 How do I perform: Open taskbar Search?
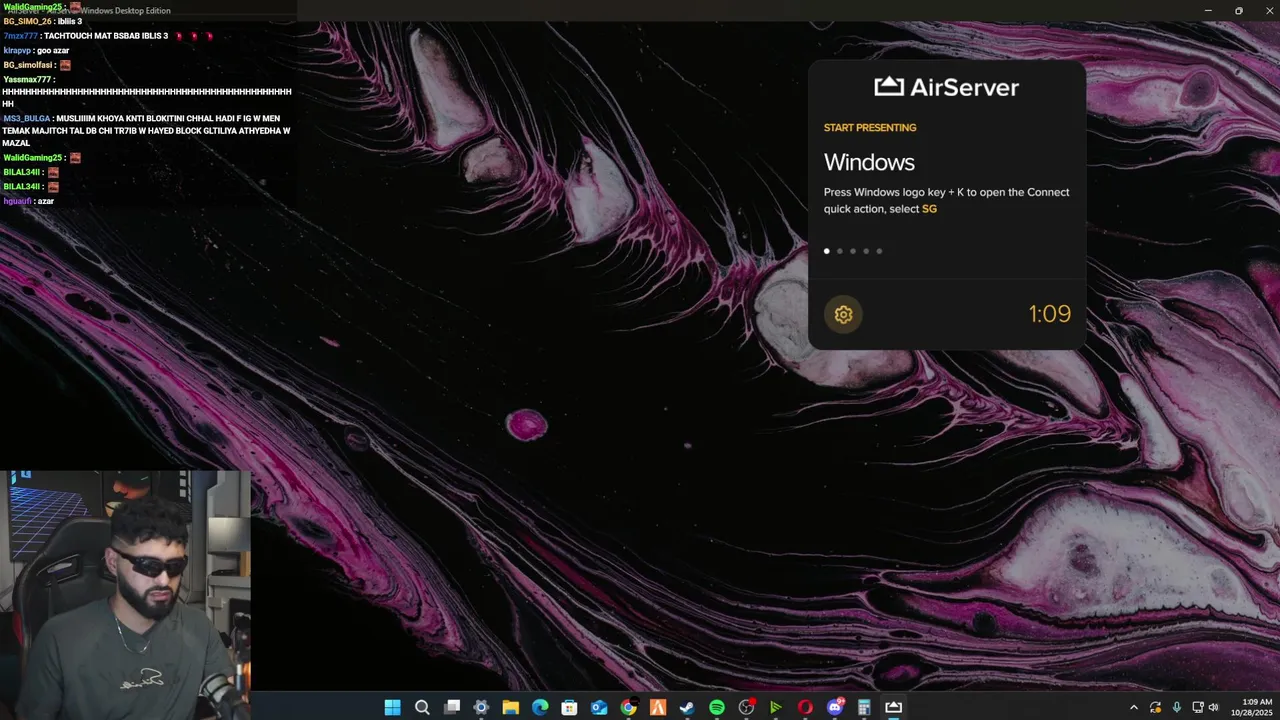point(422,707)
